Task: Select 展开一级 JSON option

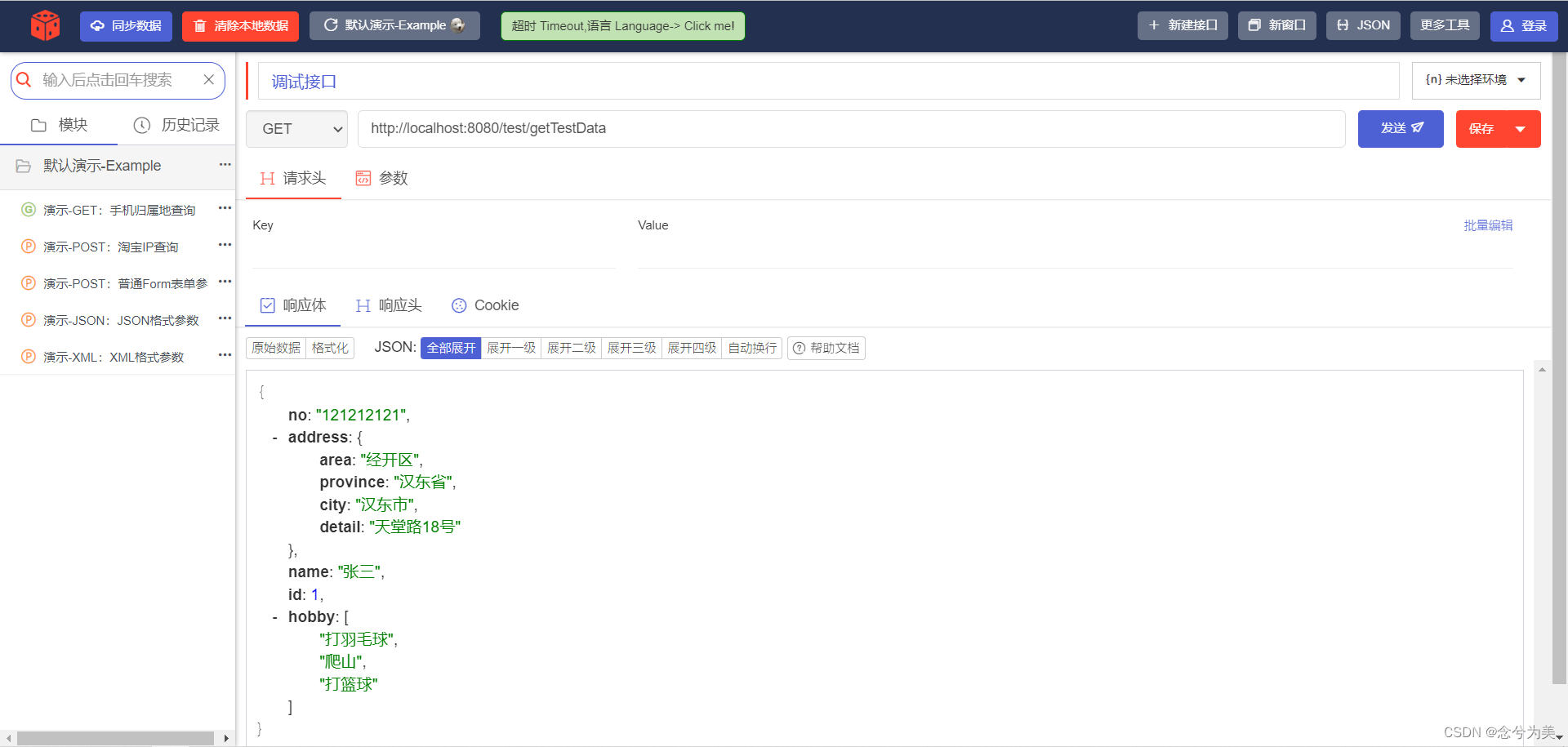Action: tap(511, 348)
